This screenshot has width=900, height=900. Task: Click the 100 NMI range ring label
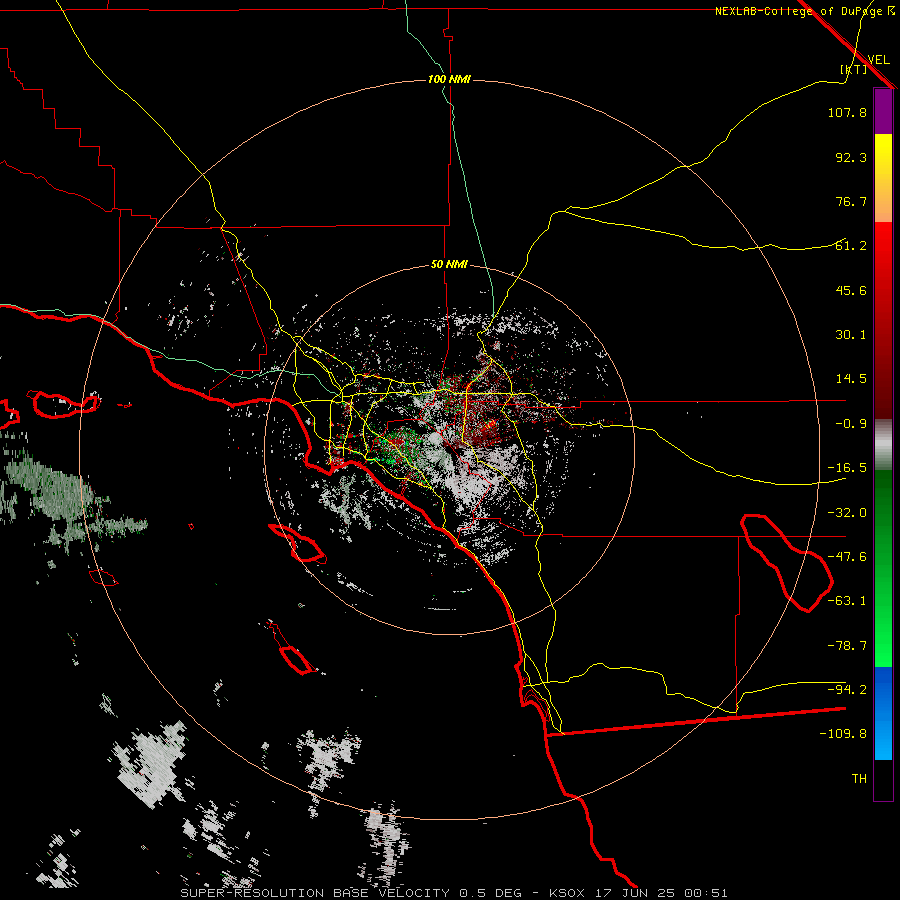[x=449, y=79]
